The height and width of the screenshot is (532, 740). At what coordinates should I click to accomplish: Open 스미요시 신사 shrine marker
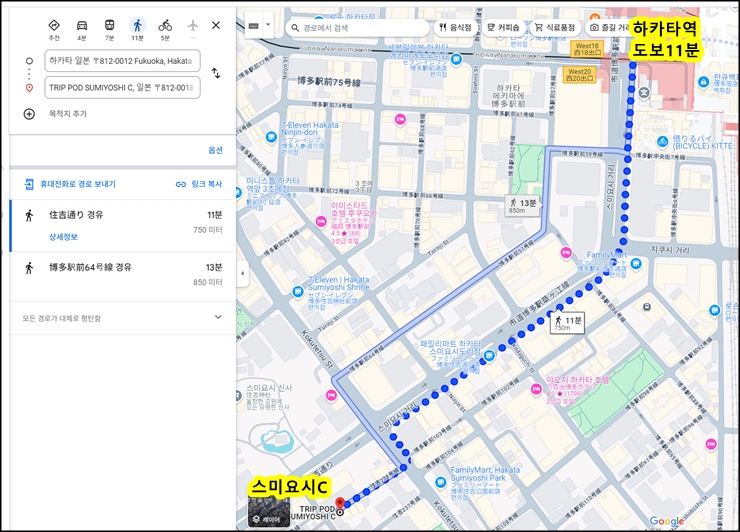tap(238, 396)
